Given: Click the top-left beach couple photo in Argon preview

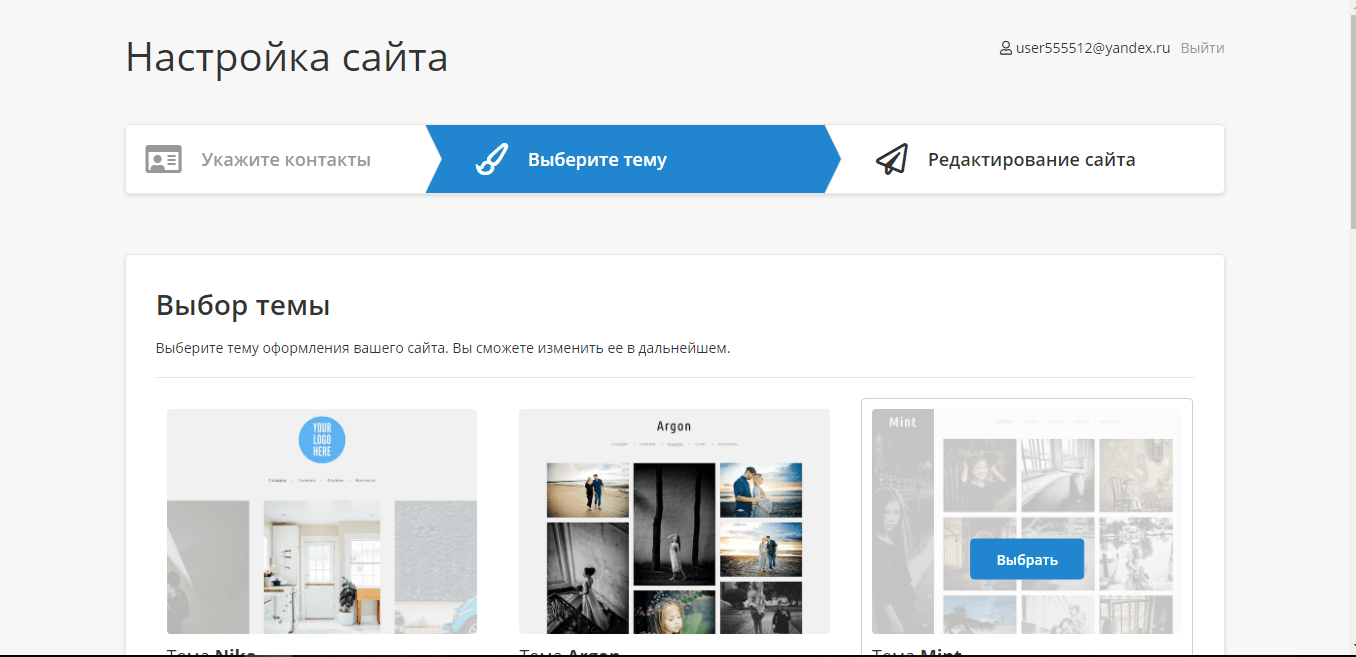Looking at the screenshot, I should pyautogui.click(x=587, y=489).
